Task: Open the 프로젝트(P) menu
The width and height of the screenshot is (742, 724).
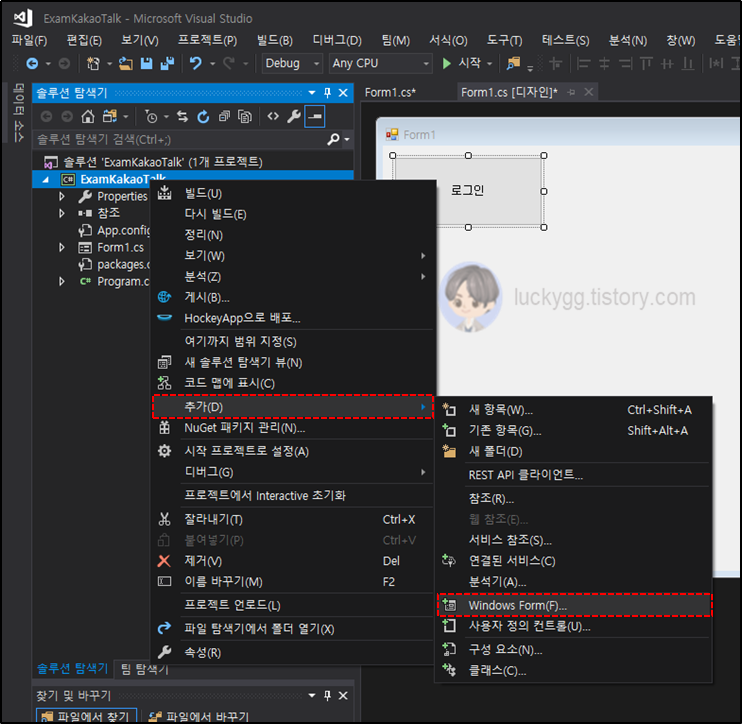Action: tap(207, 41)
